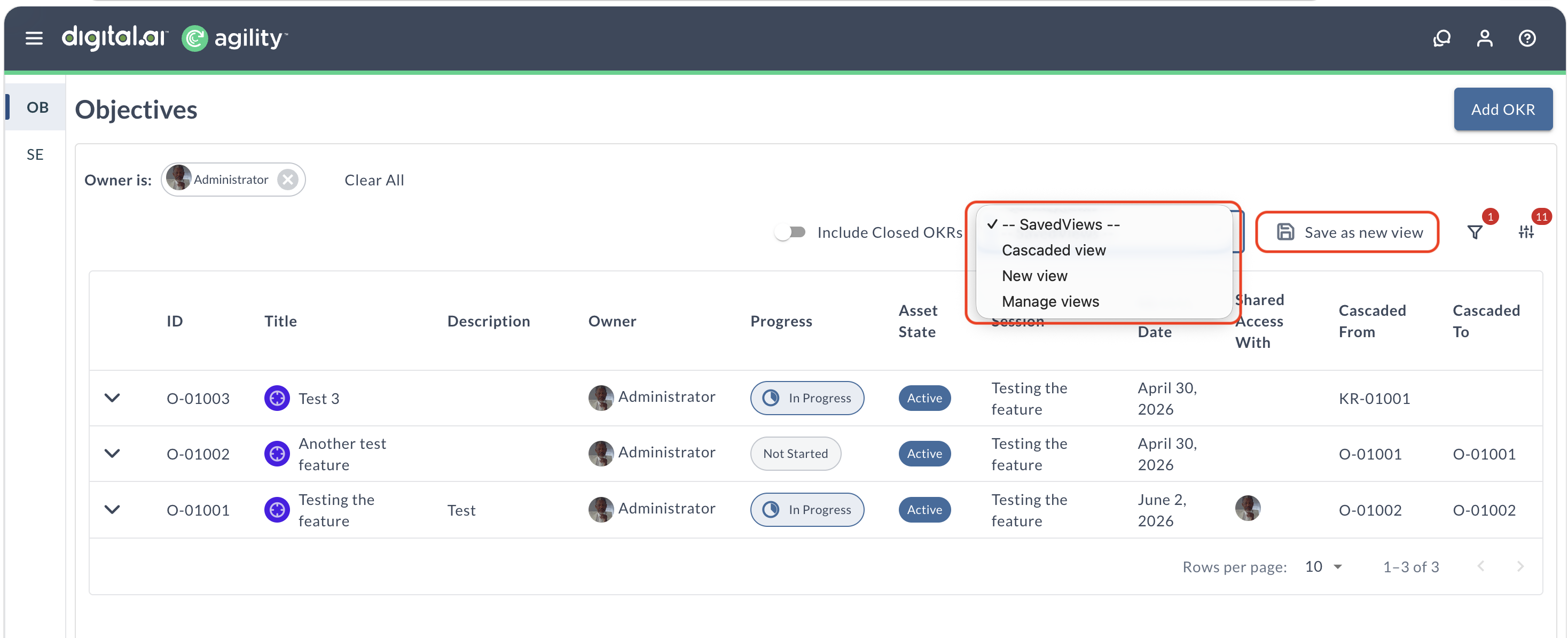Open the hamburger navigation menu
This screenshot has height=638, width=1568.
tap(34, 38)
